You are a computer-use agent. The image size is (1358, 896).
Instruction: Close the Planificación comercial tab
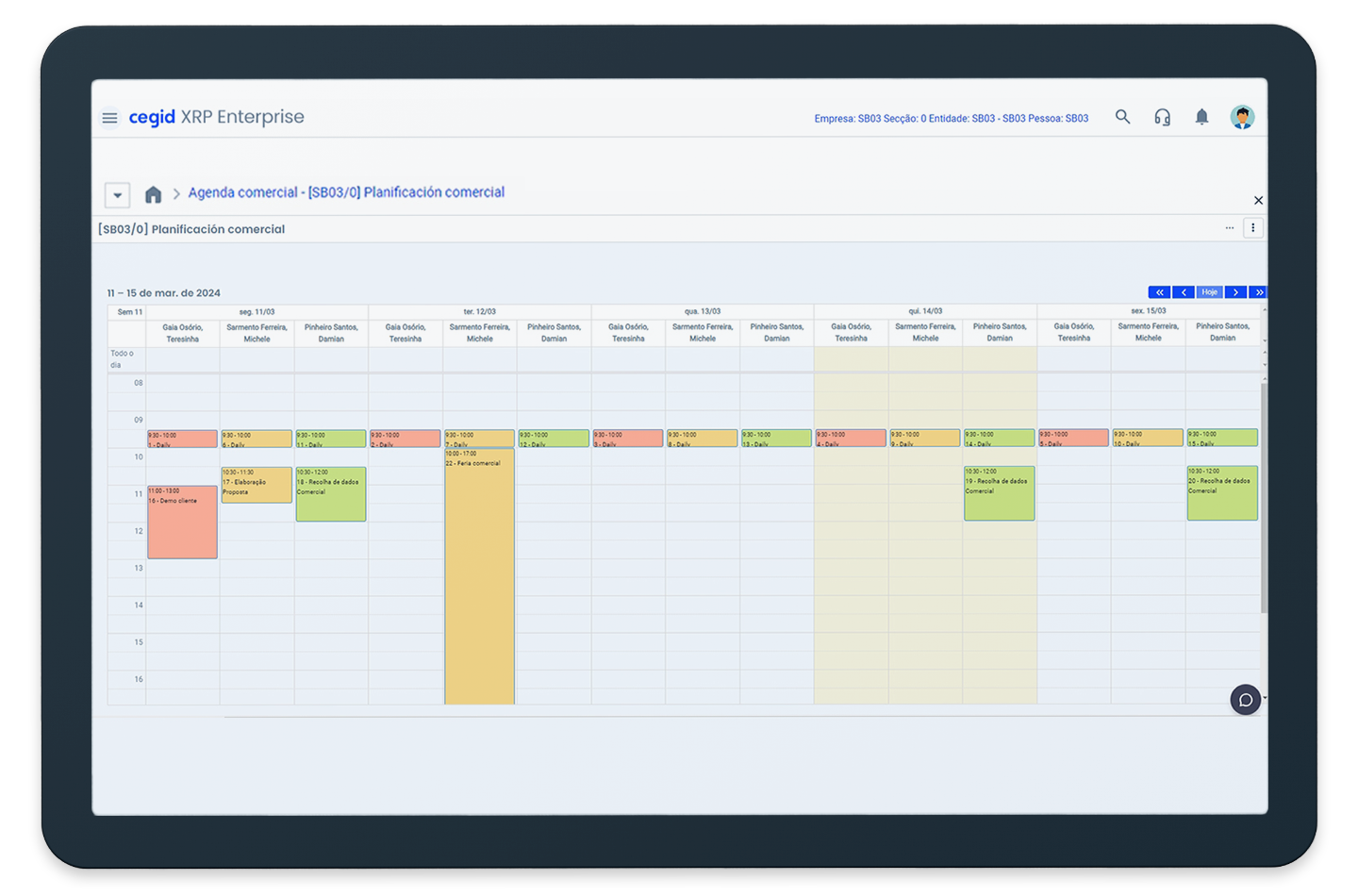[1258, 201]
